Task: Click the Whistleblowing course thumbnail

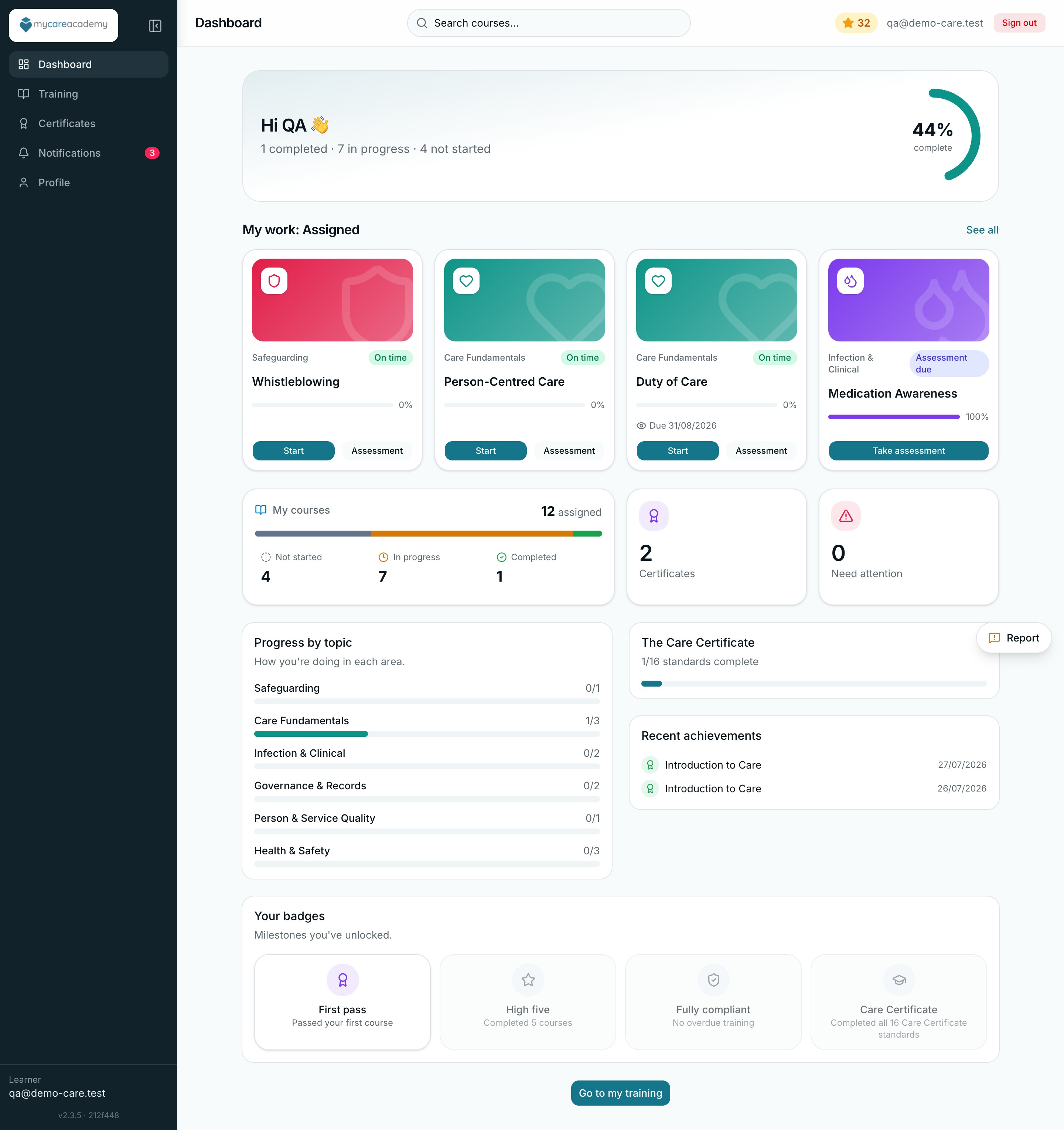Action: tap(332, 300)
